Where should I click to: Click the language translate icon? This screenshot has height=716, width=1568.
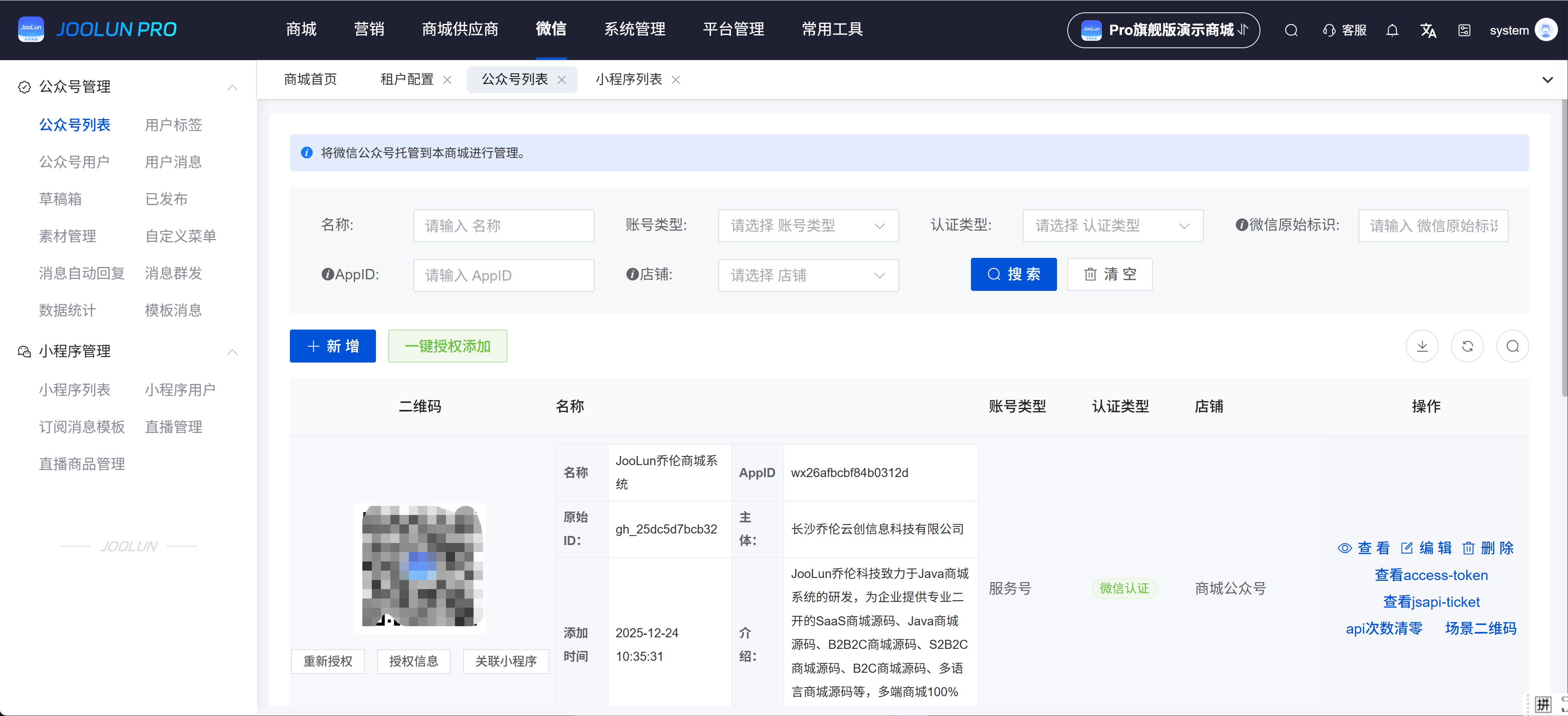[1428, 30]
